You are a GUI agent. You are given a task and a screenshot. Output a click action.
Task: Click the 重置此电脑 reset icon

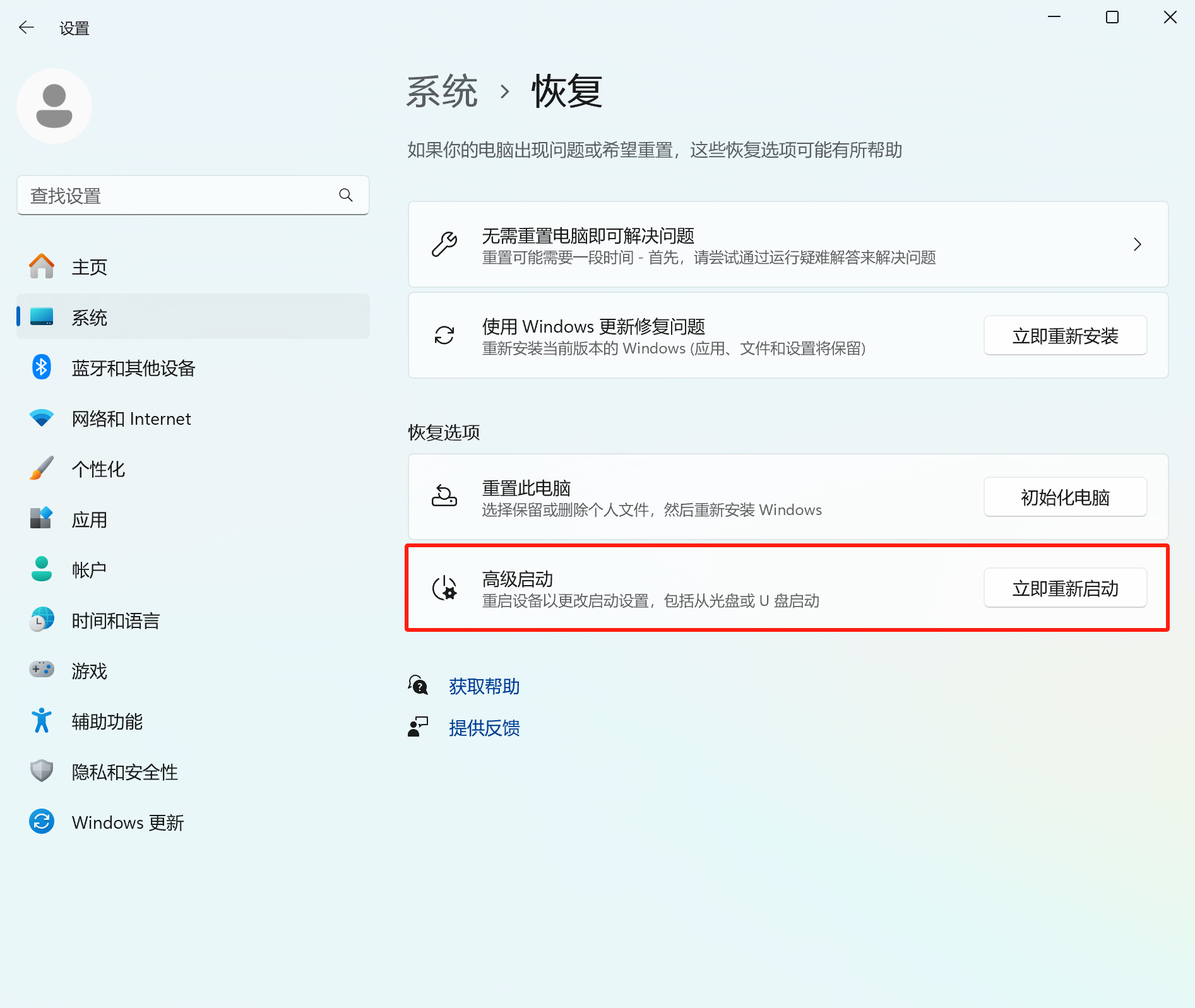444,496
